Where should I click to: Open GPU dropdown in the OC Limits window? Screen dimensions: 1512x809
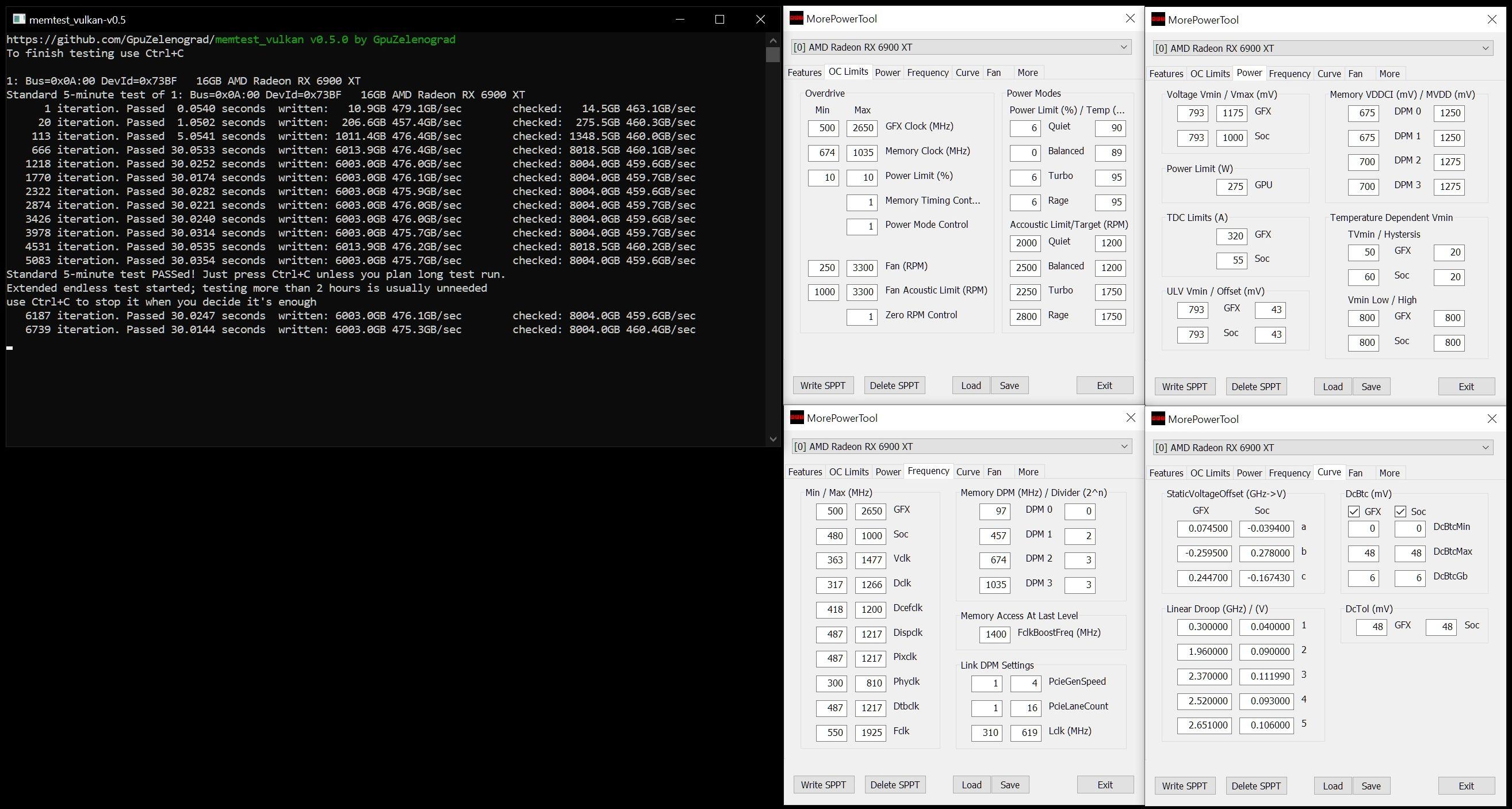961,47
